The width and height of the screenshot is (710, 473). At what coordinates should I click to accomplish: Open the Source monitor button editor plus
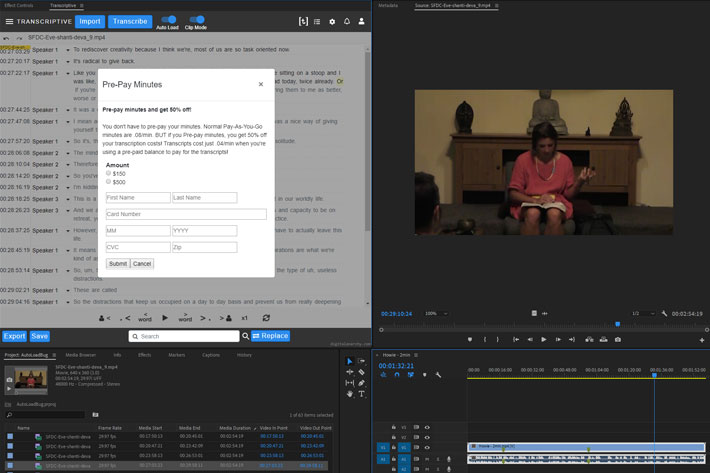(x=702, y=340)
